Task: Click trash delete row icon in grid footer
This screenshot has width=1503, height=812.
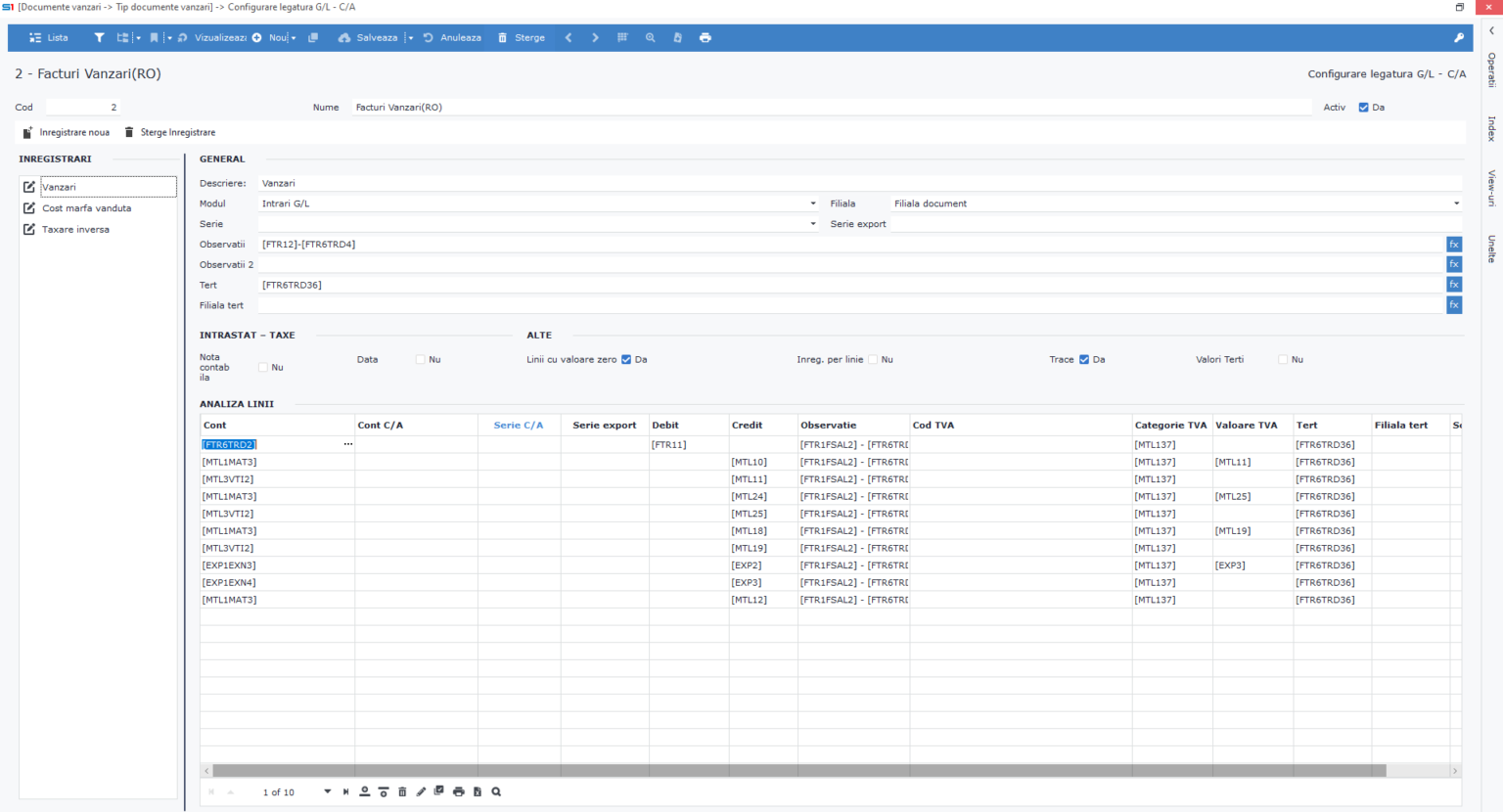Action: 402,791
